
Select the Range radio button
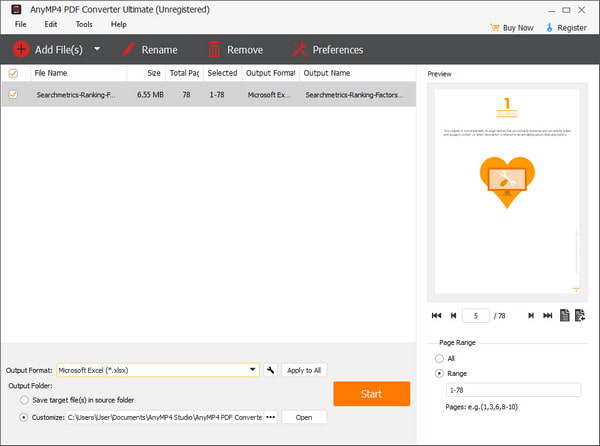pos(439,373)
